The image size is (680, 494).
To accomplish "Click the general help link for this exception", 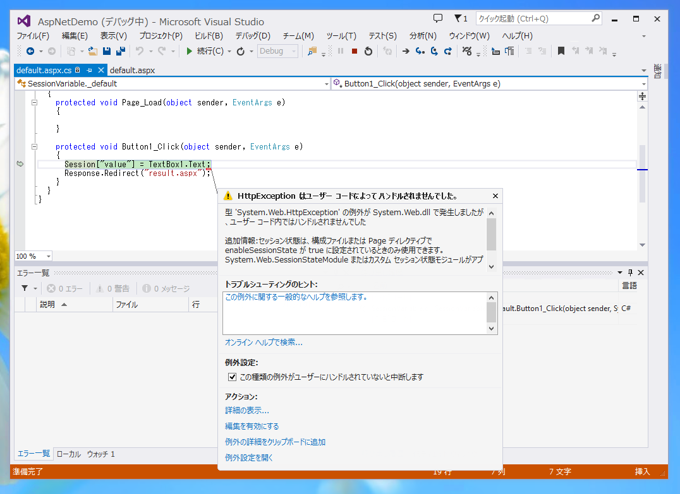I will click(296, 297).
